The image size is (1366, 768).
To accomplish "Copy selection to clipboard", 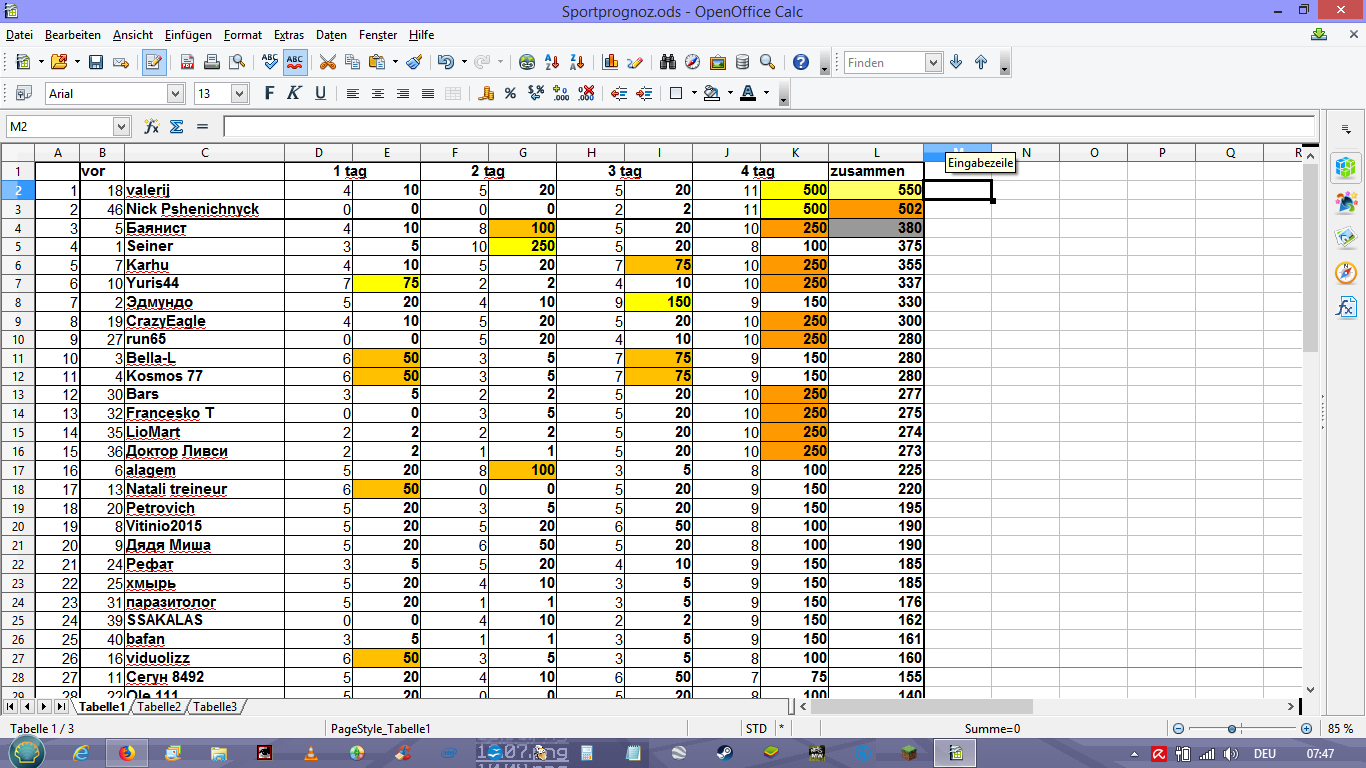I will 352,62.
